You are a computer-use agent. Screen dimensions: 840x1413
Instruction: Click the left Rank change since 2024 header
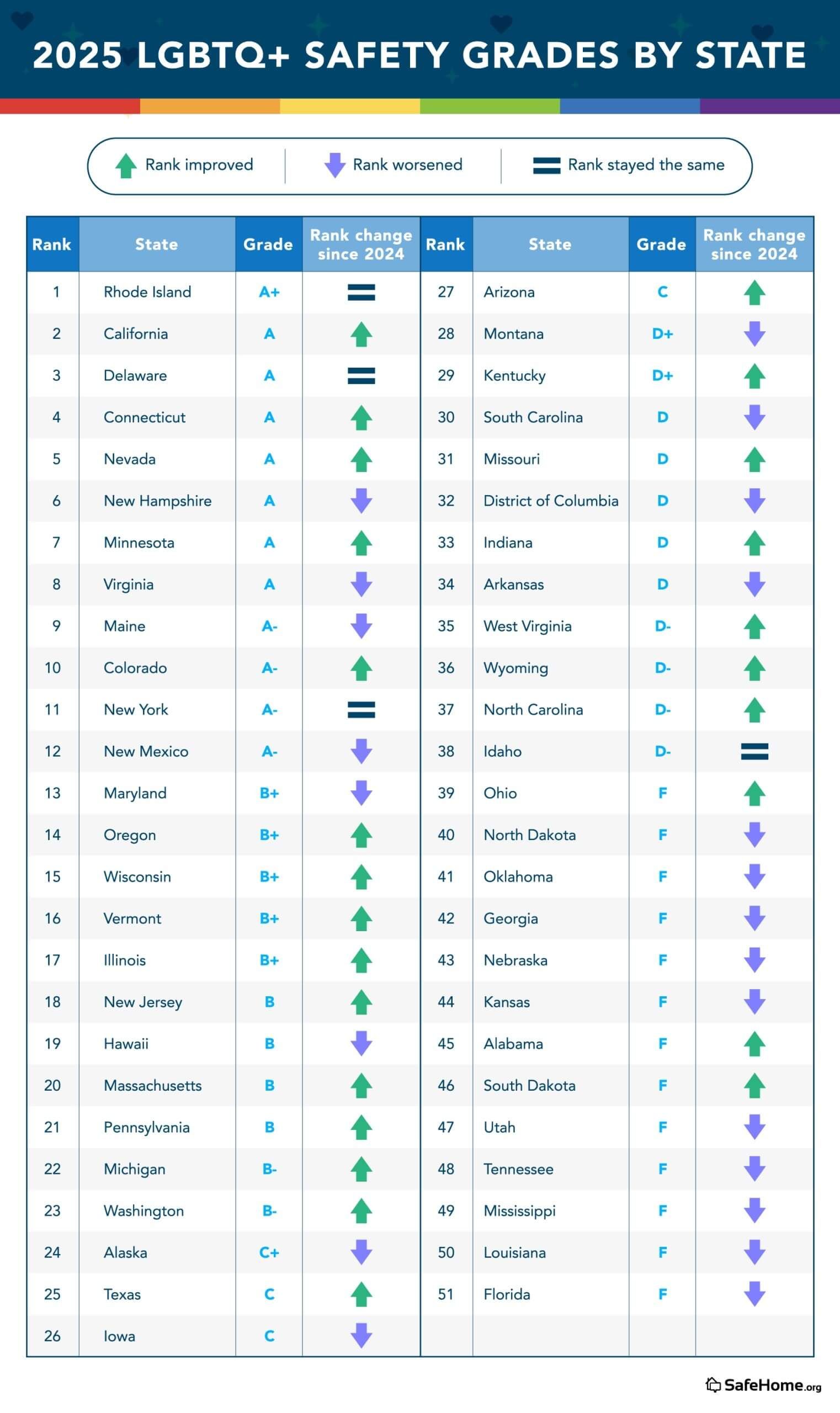(x=361, y=244)
